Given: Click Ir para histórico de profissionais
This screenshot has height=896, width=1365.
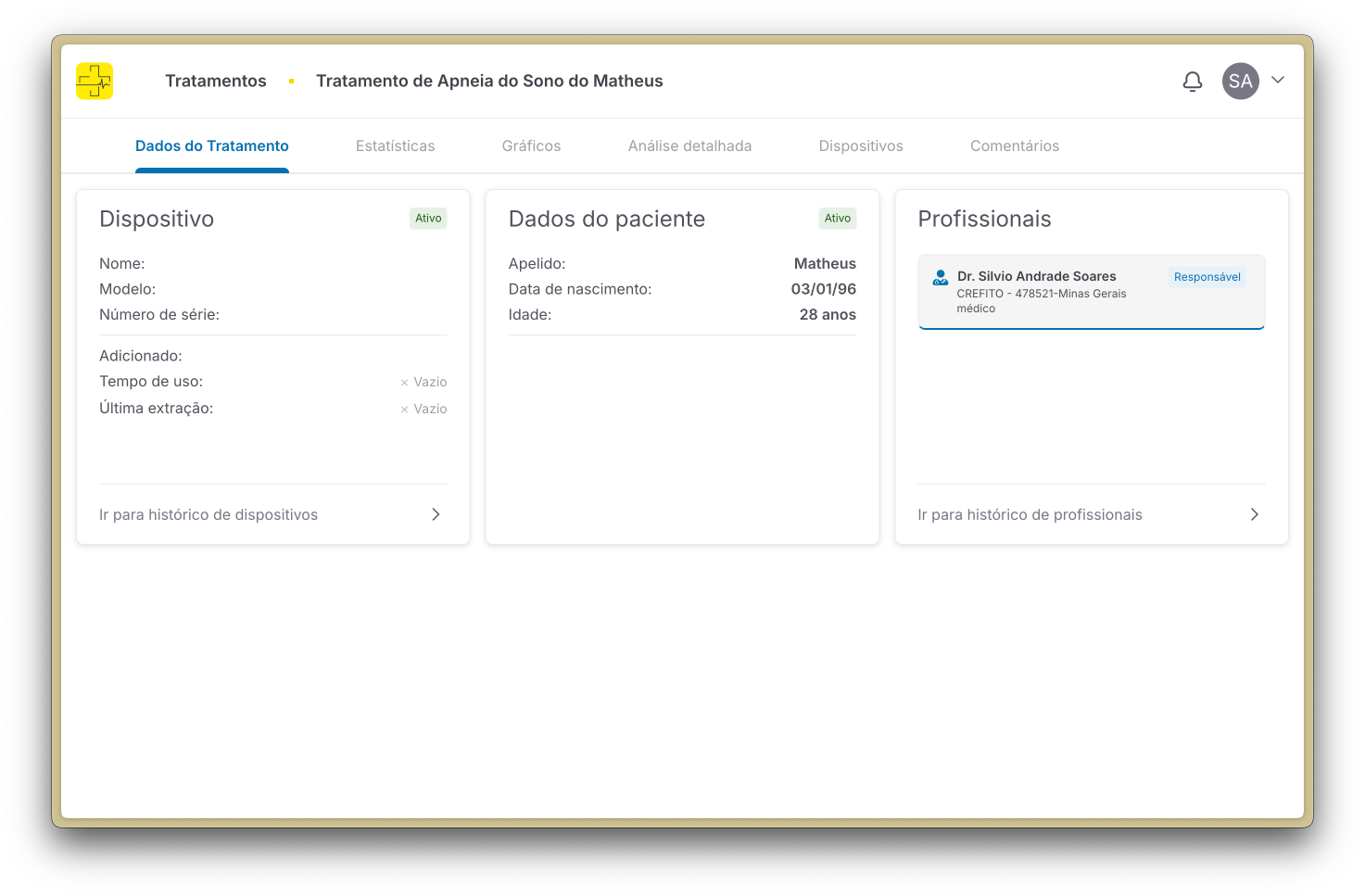Looking at the screenshot, I should pyautogui.click(x=1030, y=515).
